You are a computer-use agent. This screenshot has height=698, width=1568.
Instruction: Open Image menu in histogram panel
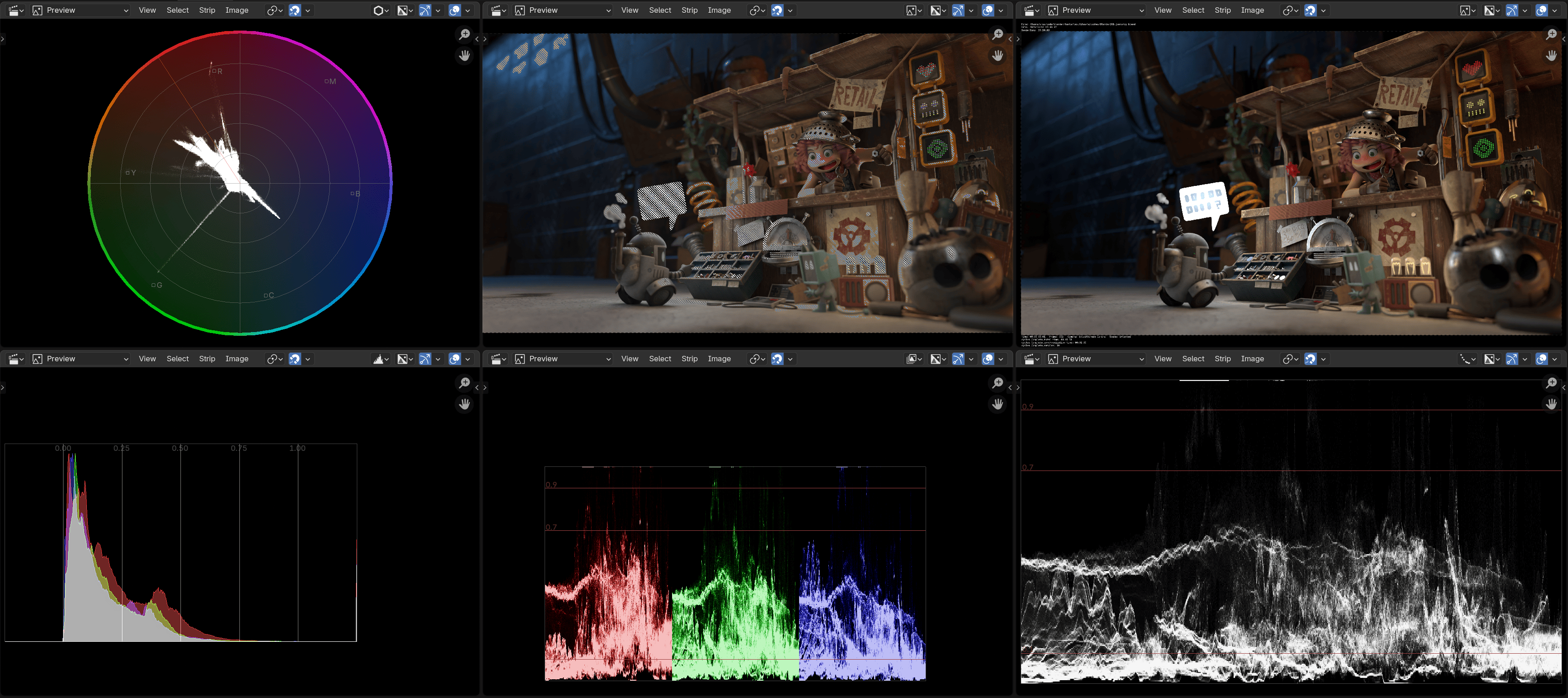[x=237, y=359]
